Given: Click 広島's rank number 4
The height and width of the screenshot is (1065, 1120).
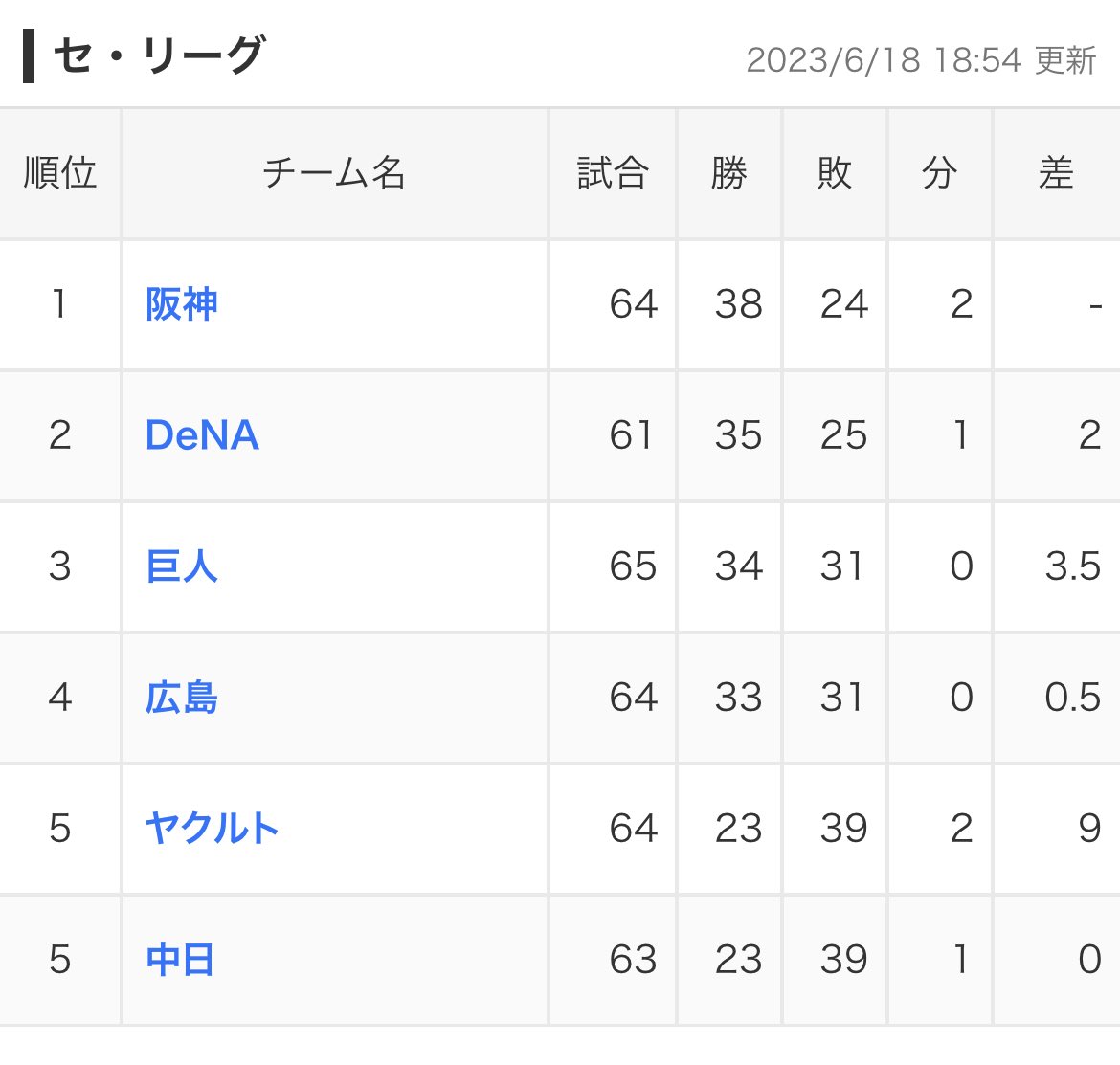Looking at the screenshot, I should (60, 698).
